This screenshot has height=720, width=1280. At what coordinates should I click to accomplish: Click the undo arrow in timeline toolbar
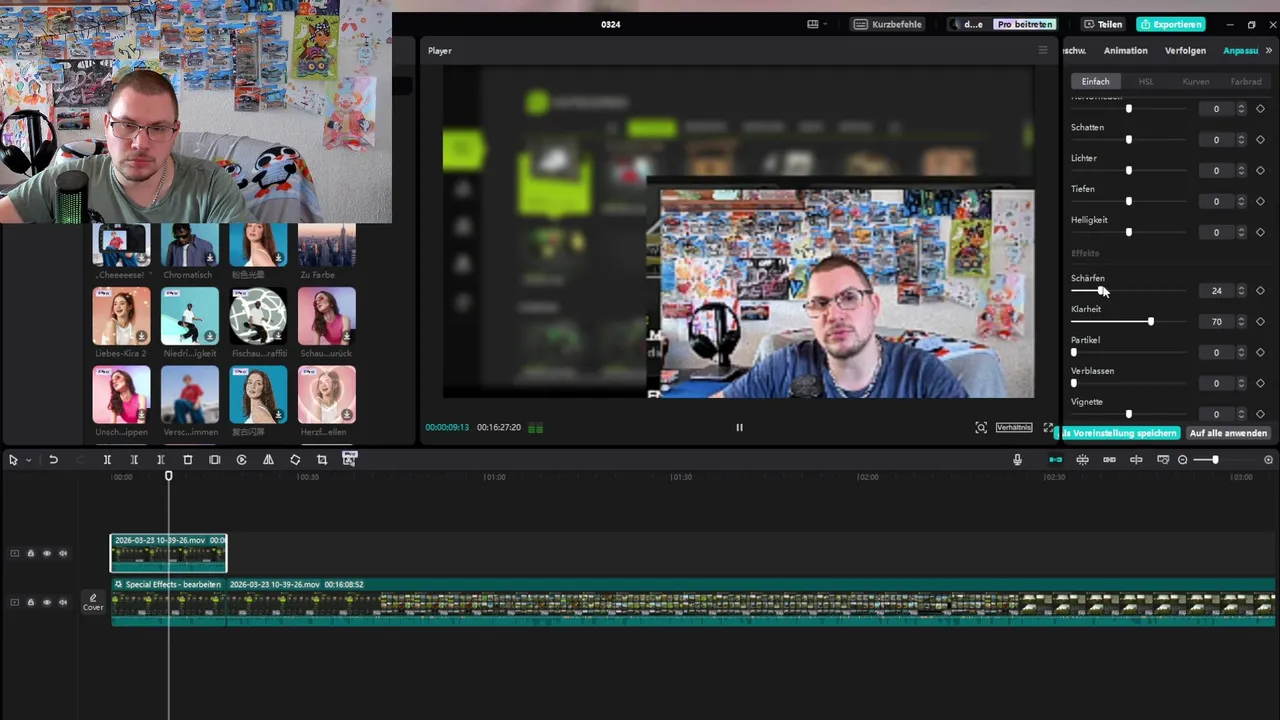tap(53, 460)
